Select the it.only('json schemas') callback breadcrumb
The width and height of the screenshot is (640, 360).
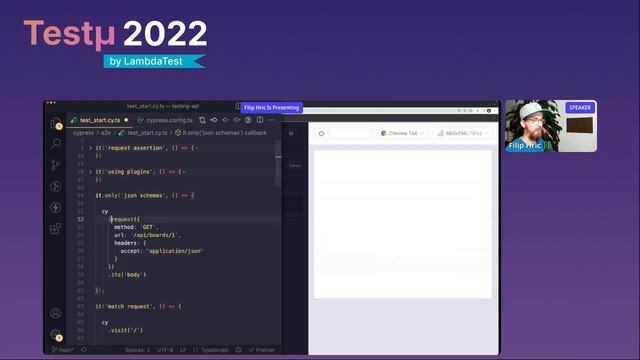(x=221, y=133)
